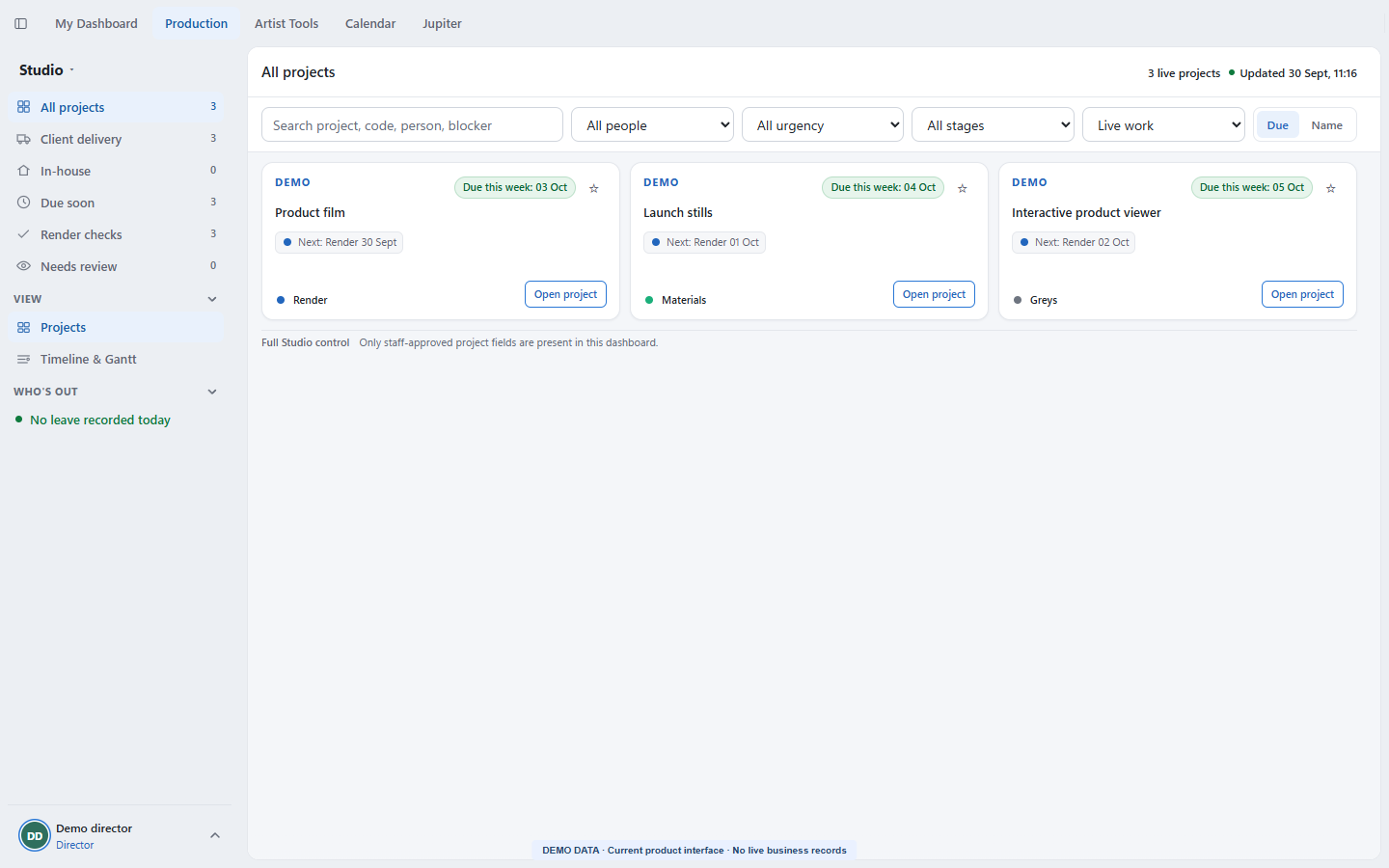Open the All stages dropdown

(993, 124)
